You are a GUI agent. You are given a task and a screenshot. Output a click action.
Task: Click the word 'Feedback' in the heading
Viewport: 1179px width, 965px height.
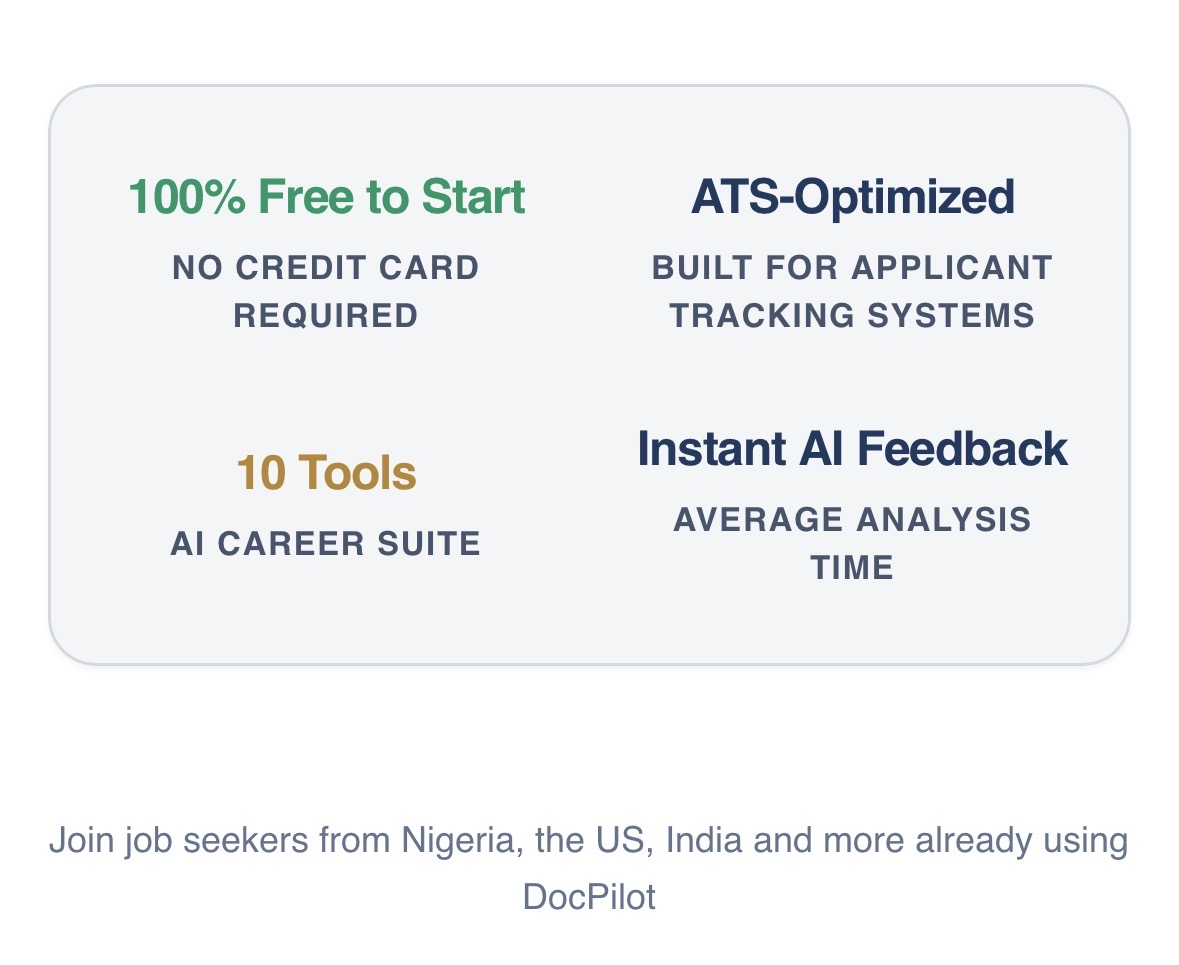[962, 449]
